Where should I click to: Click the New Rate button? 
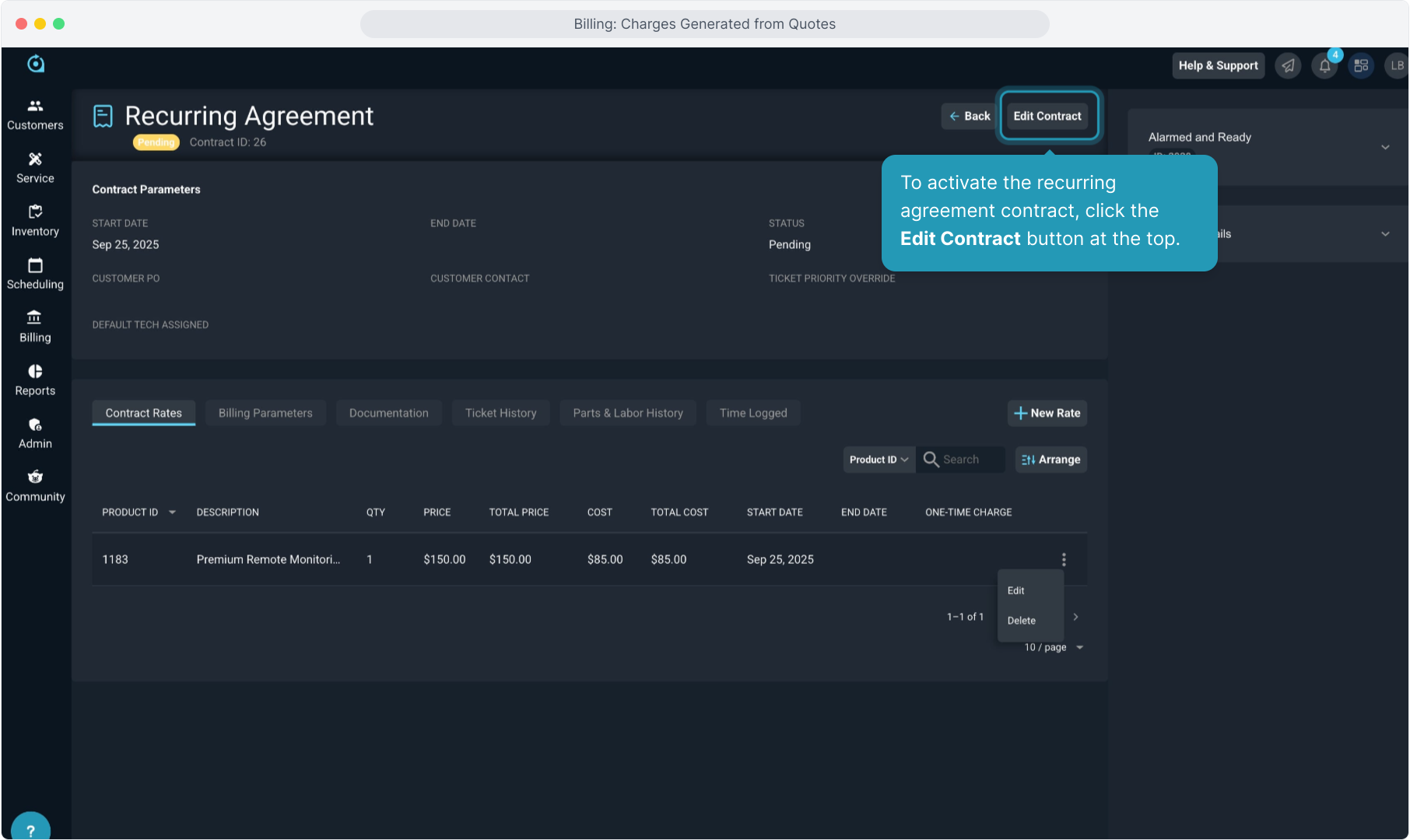(x=1047, y=413)
